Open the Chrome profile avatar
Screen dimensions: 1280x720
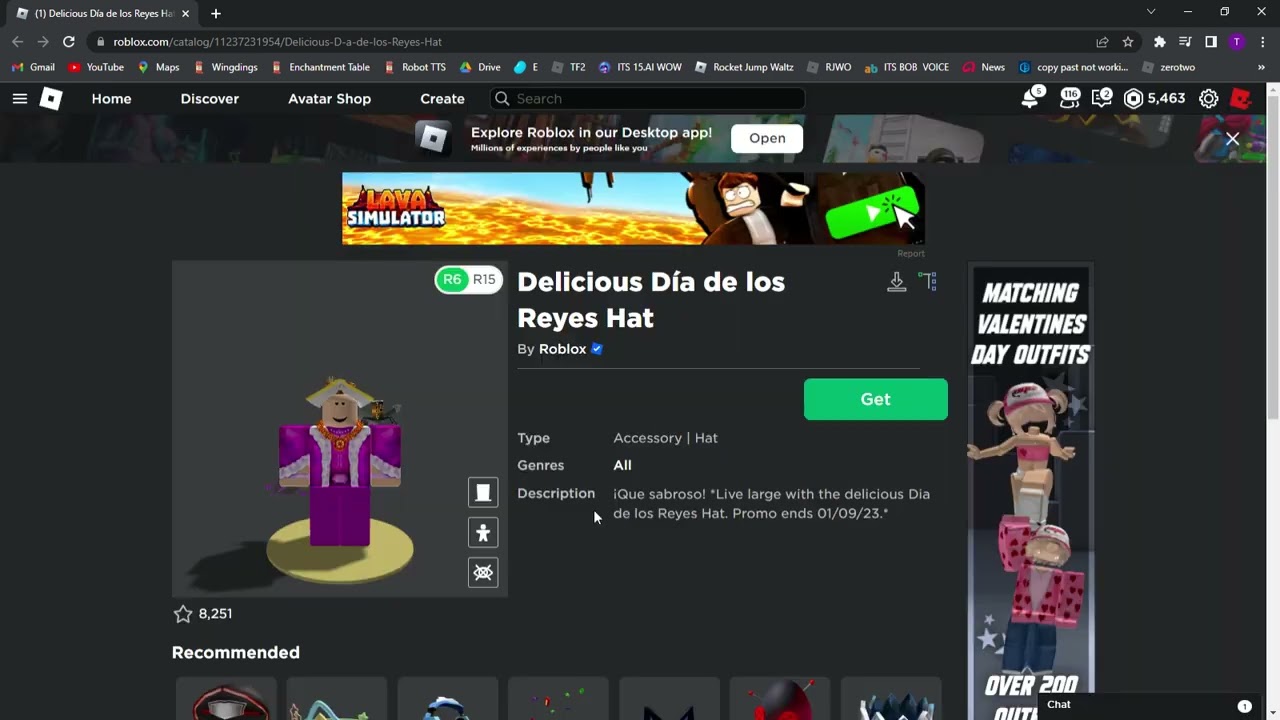[1237, 42]
